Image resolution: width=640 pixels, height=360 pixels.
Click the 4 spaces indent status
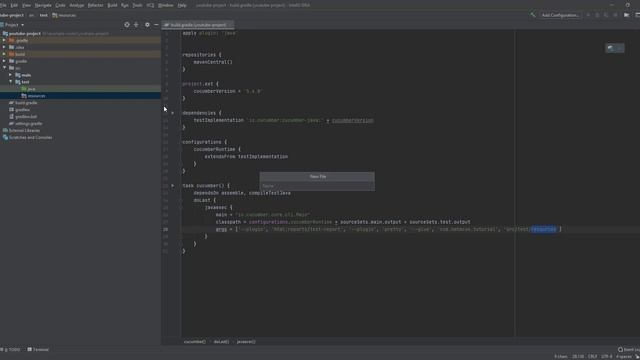(623, 357)
